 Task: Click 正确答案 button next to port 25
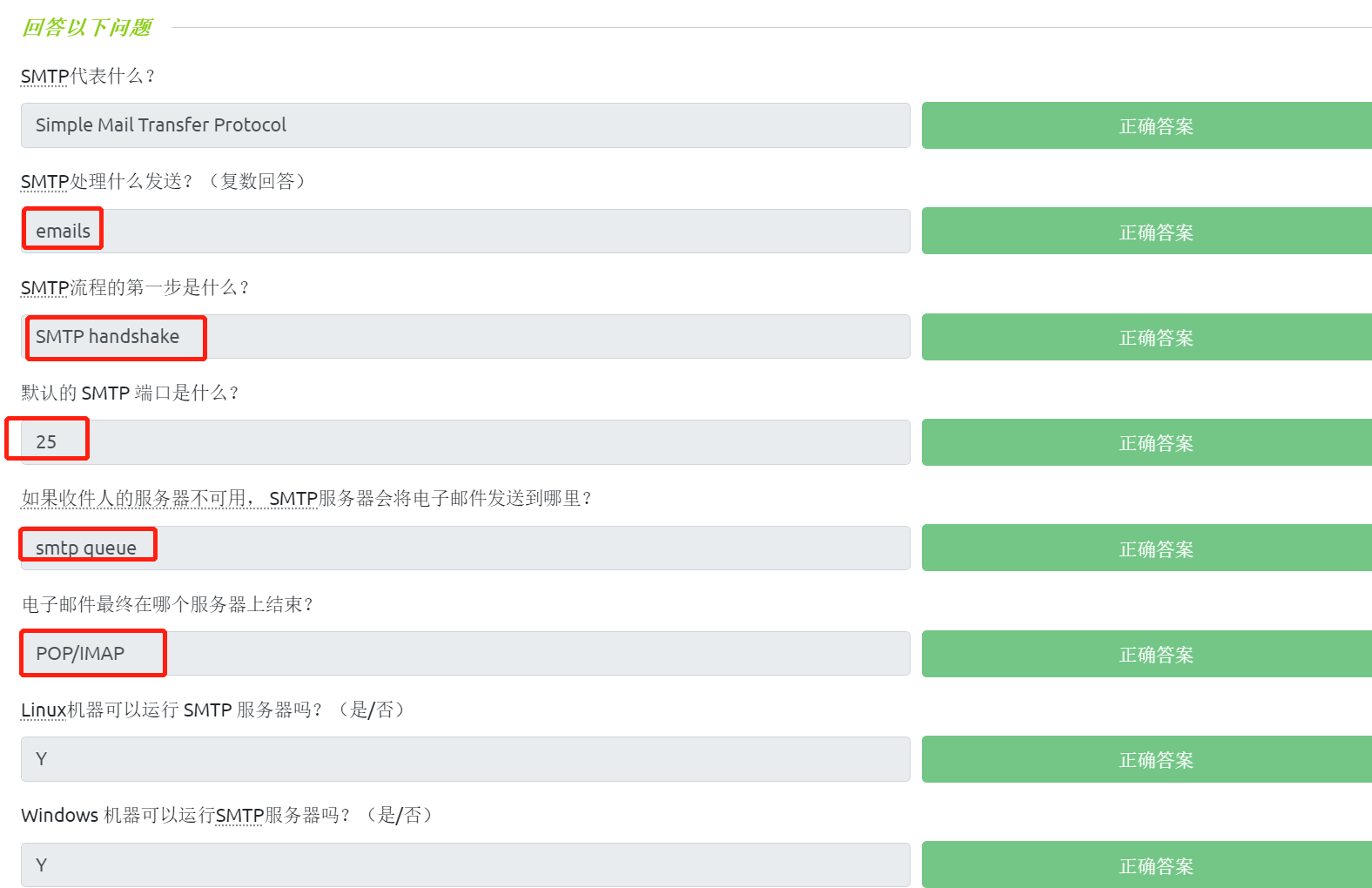pyautogui.click(x=1155, y=443)
